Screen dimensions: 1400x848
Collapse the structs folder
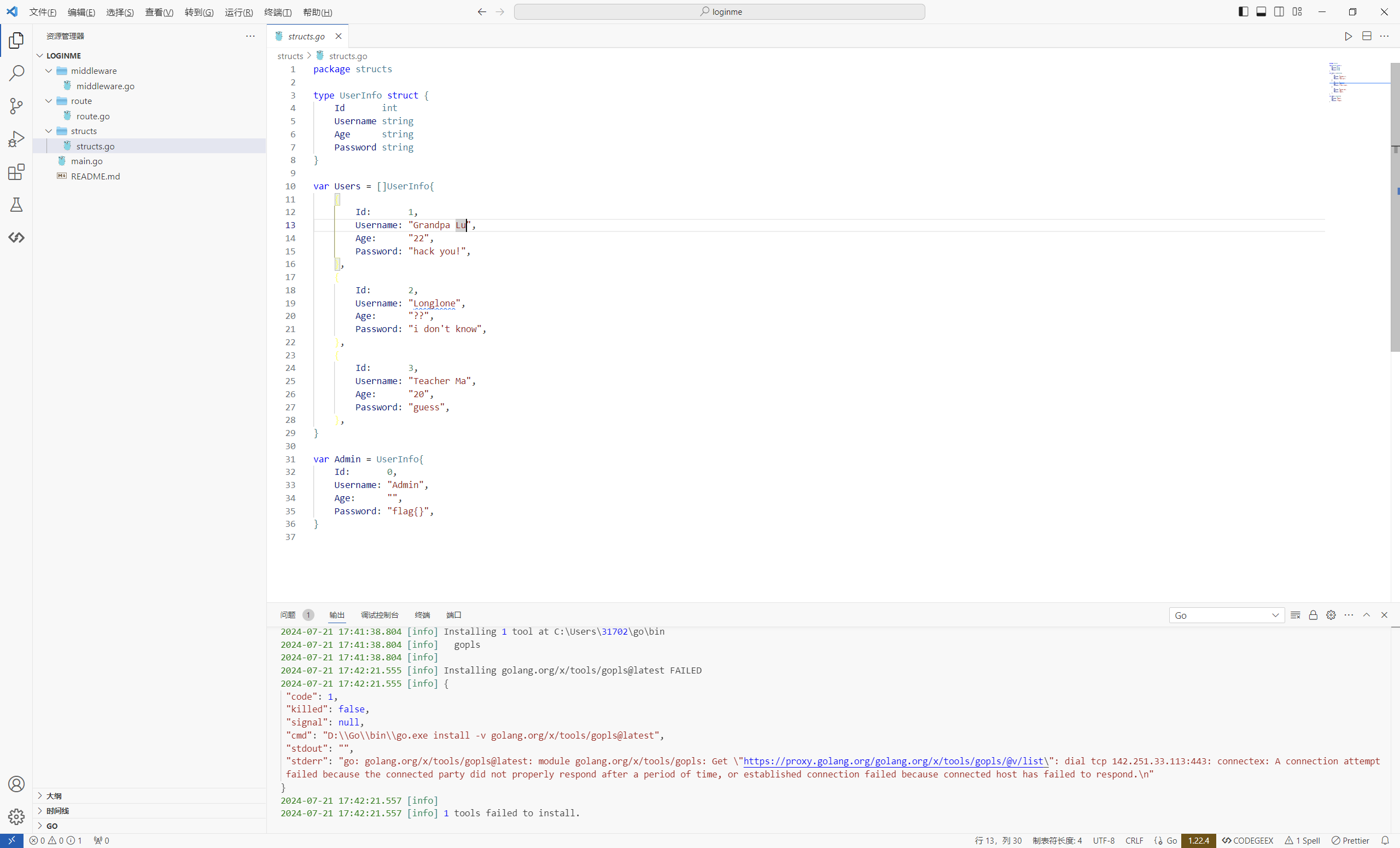point(149,131)
